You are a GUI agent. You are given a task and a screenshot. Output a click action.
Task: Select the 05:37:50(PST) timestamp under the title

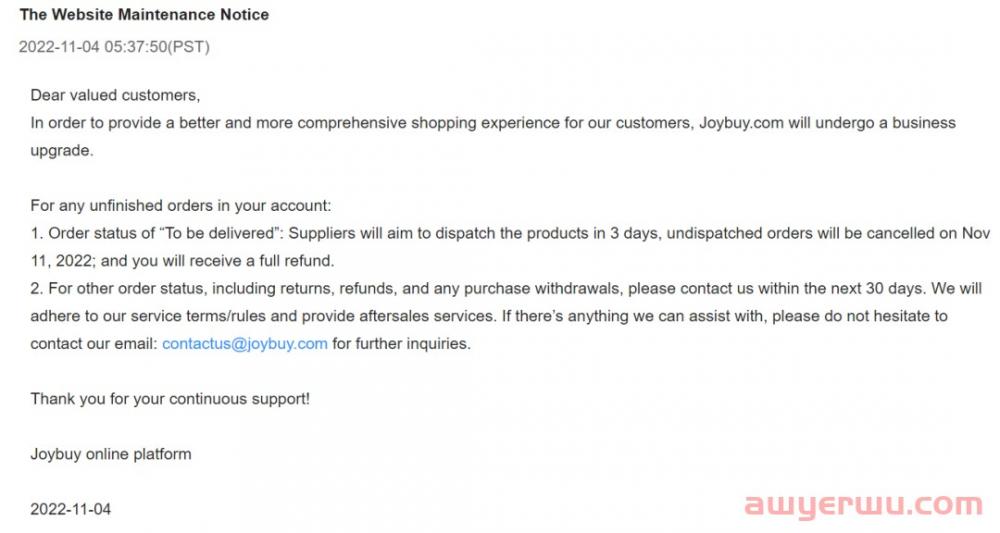(x=157, y=47)
